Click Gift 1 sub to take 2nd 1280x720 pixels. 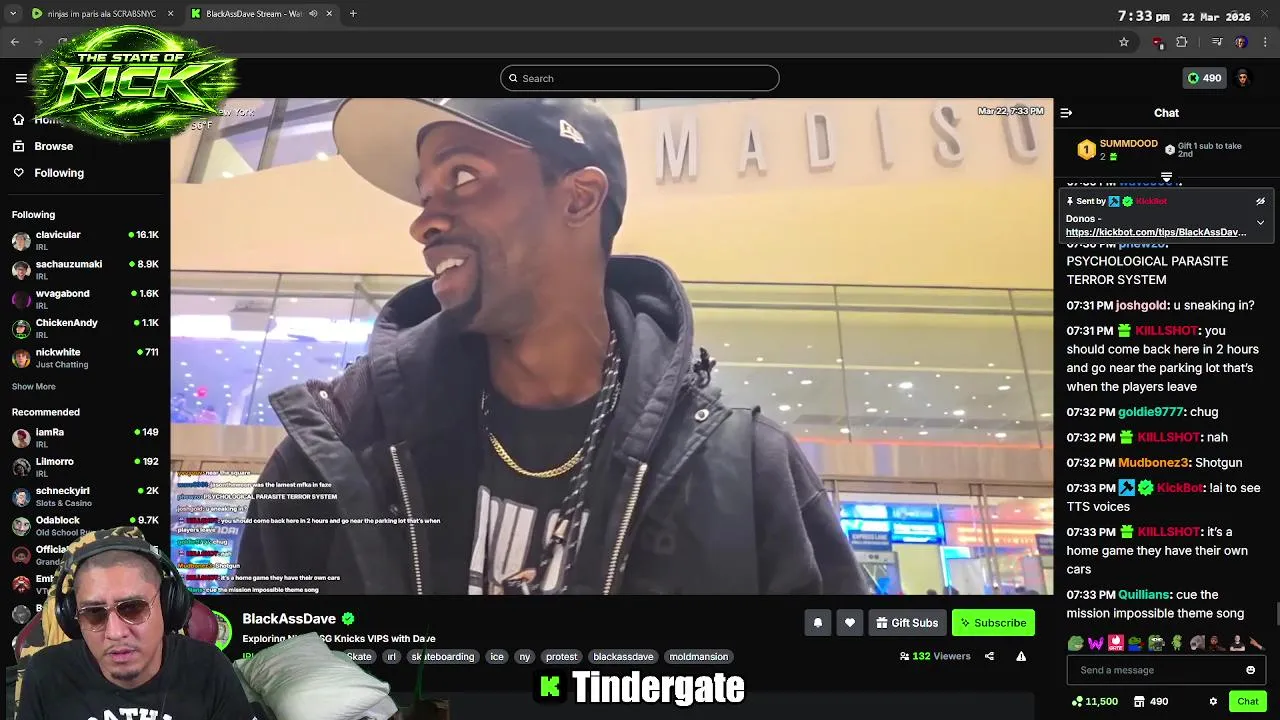tap(1205, 150)
